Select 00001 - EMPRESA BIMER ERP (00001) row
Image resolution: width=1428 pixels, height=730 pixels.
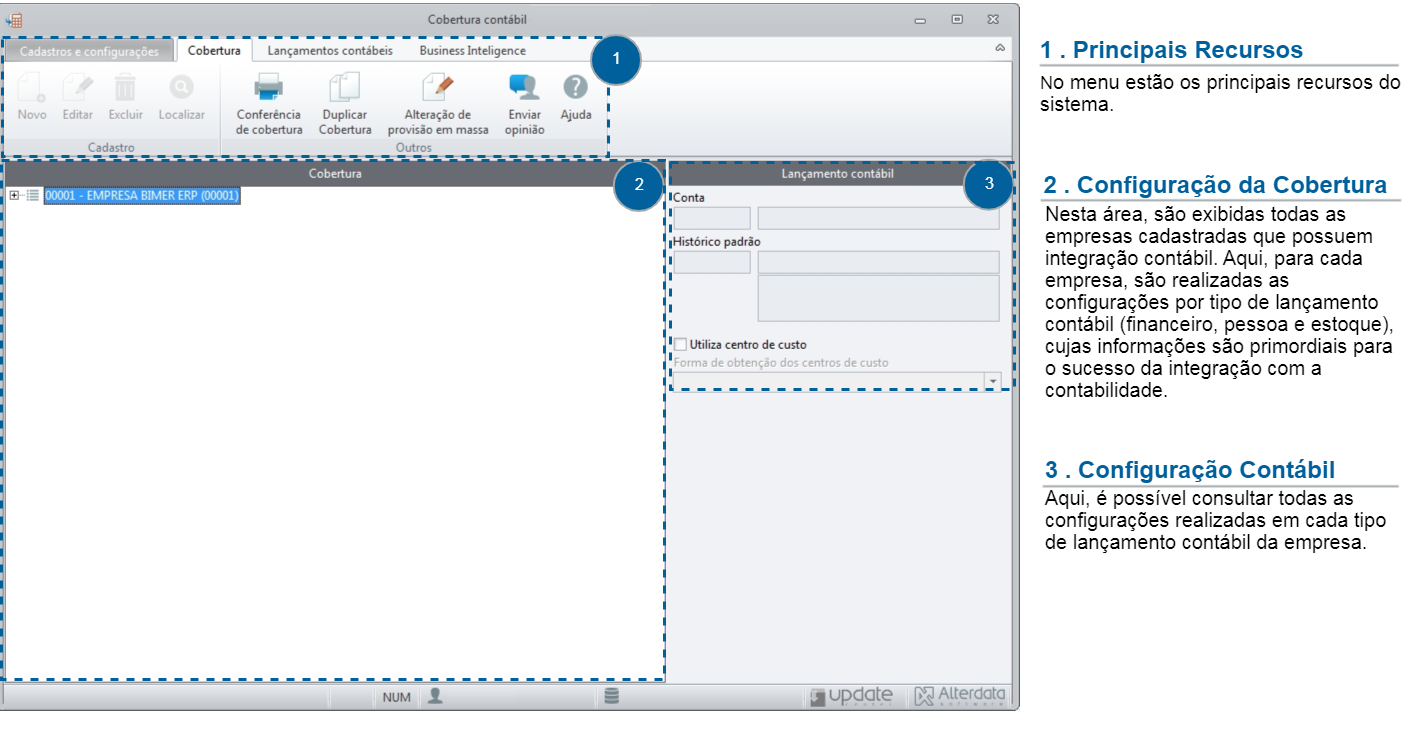point(142,196)
